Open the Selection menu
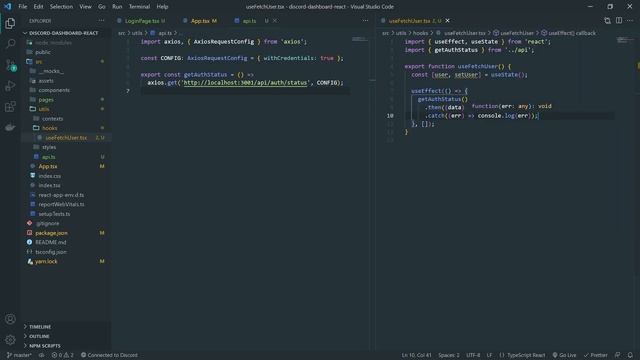Viewport: 640px width, 360px height. 61,7
